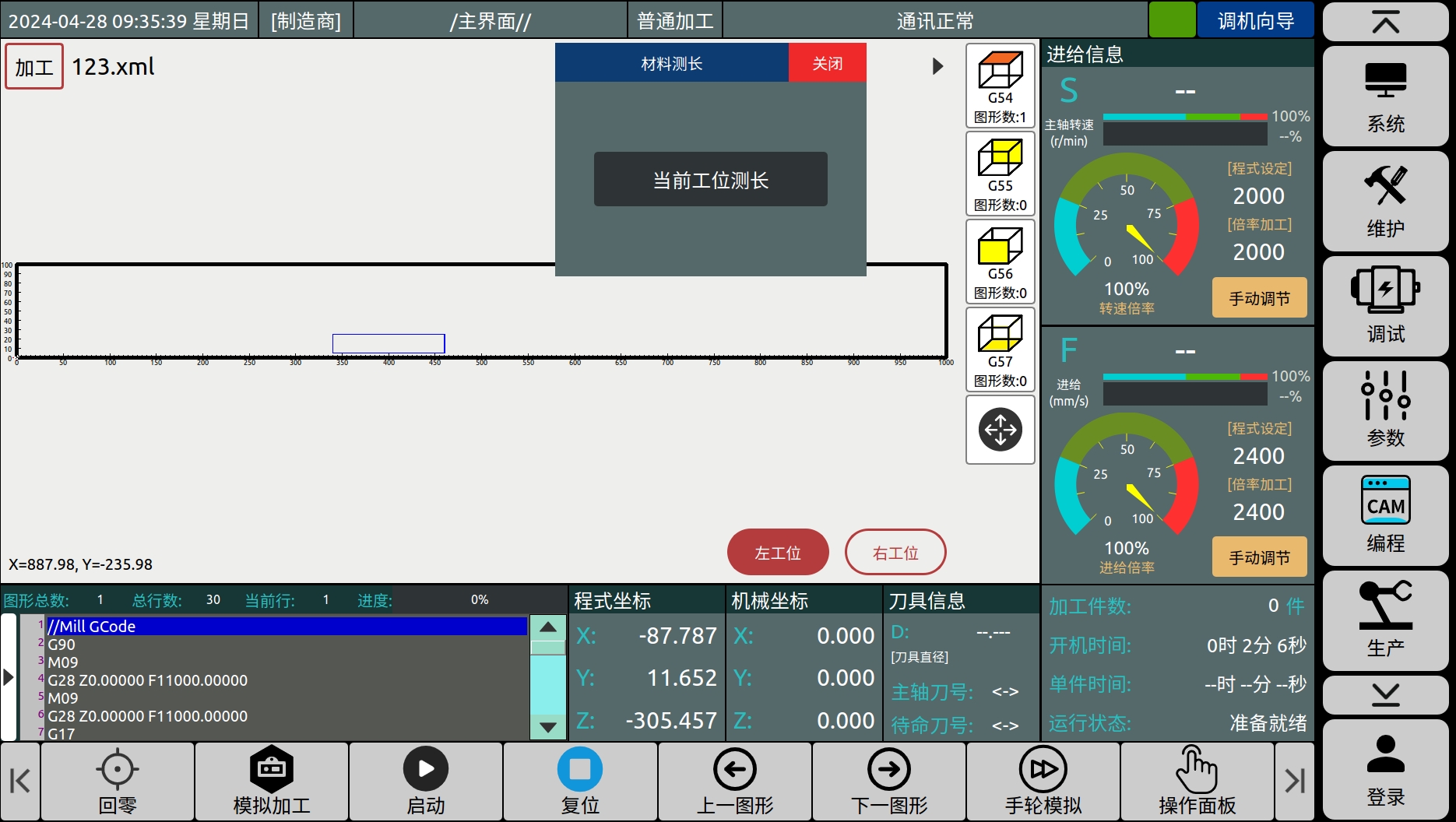
Task: Click the current station length measurement button
Action: pyautogui.click(x=710, y=180)
